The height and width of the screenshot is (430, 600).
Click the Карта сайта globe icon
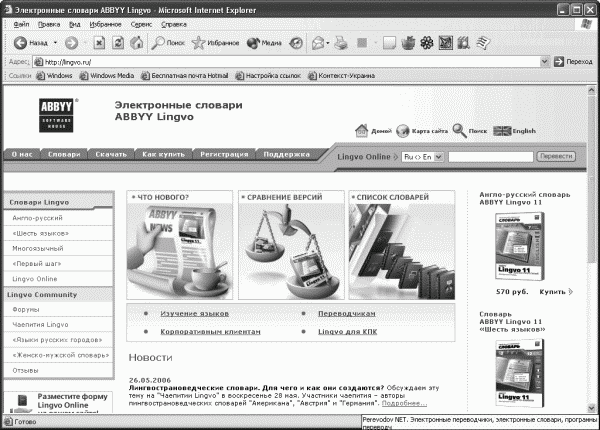(x=403, y=131)
